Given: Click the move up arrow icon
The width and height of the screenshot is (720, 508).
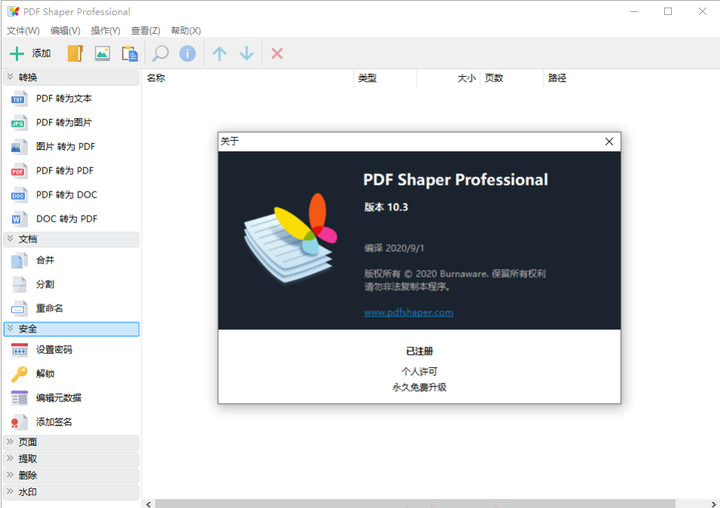Looking at the screenshot, I should [219, 54].
